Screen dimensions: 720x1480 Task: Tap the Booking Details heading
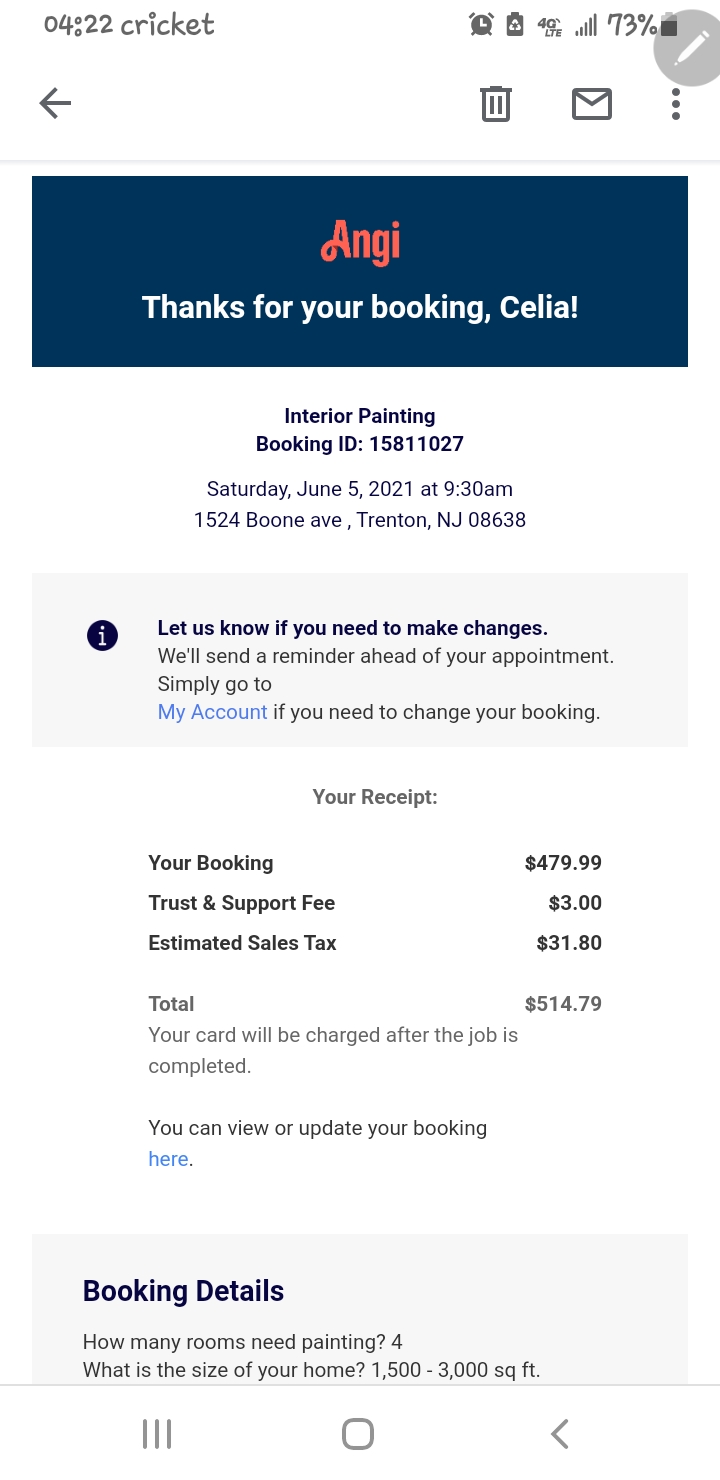[183, 1291]
